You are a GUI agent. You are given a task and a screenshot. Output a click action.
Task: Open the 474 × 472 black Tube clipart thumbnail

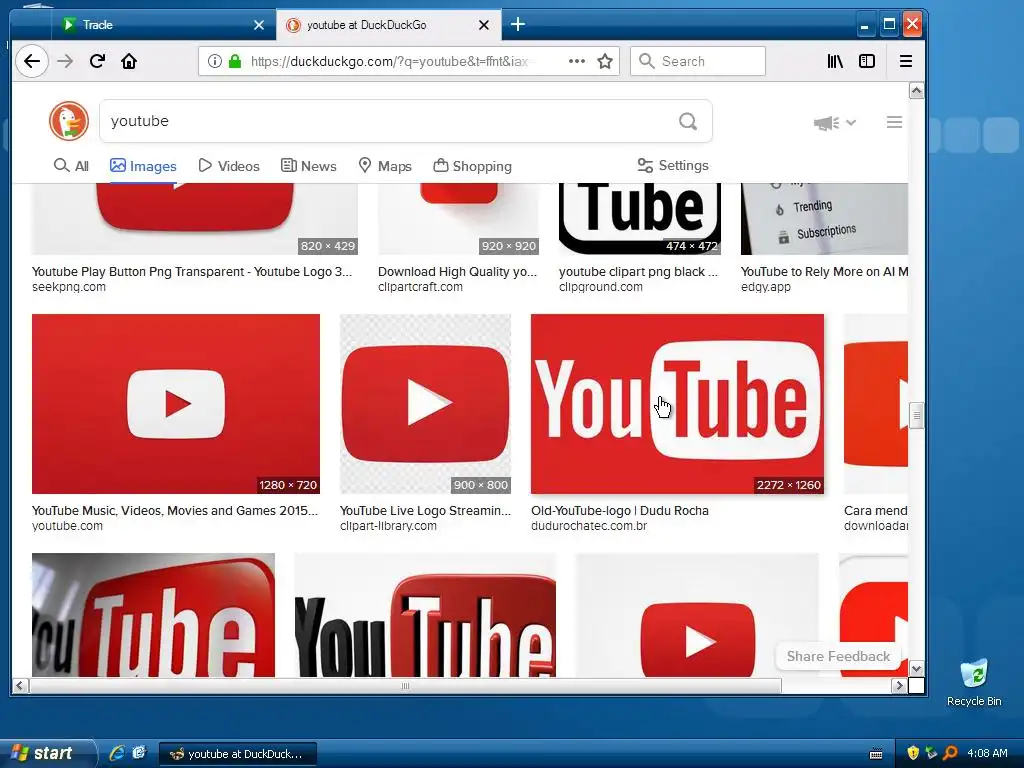(x=640, y=219)
